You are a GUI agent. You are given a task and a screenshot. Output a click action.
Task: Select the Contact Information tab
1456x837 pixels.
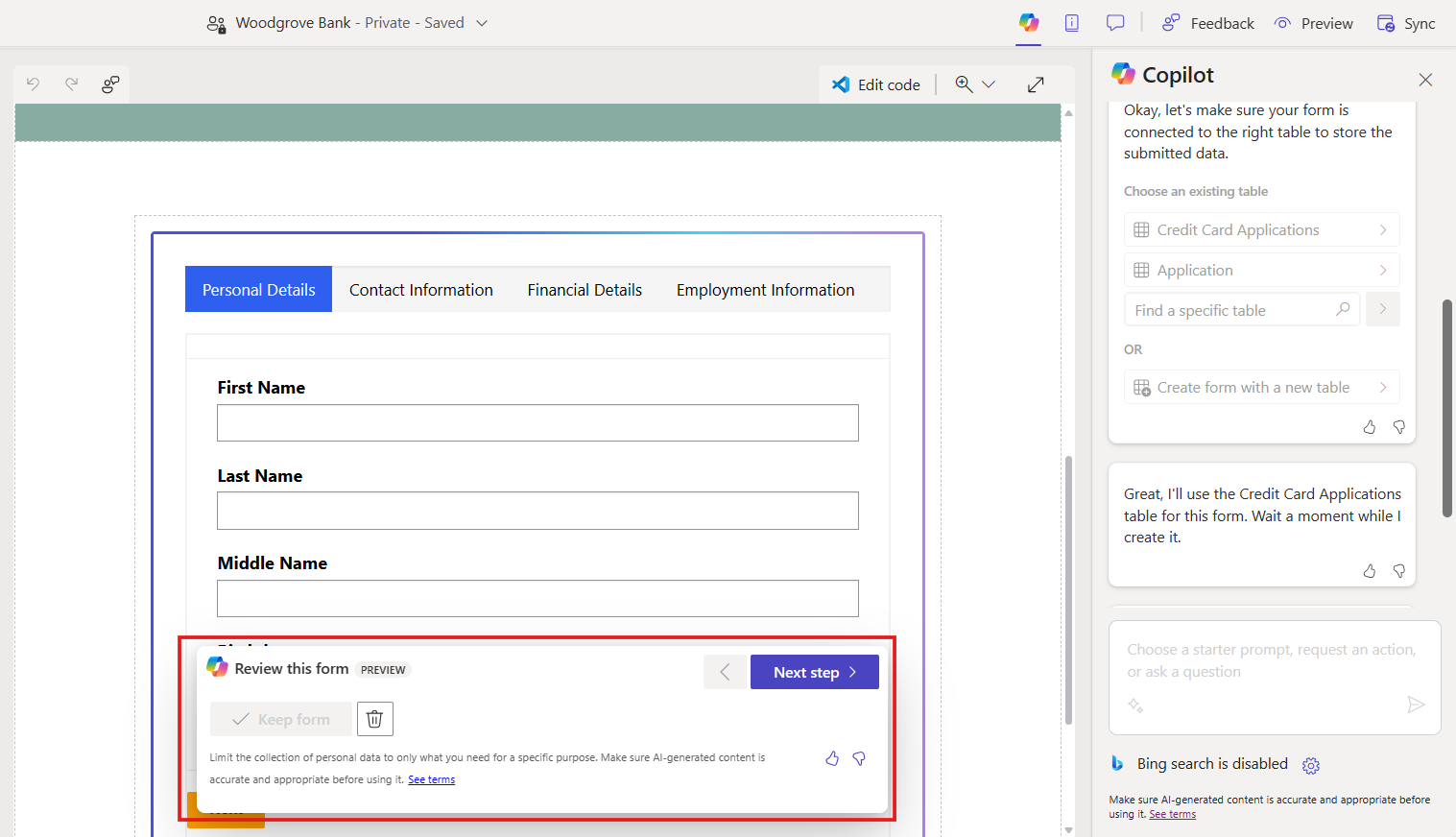(420, 289)
